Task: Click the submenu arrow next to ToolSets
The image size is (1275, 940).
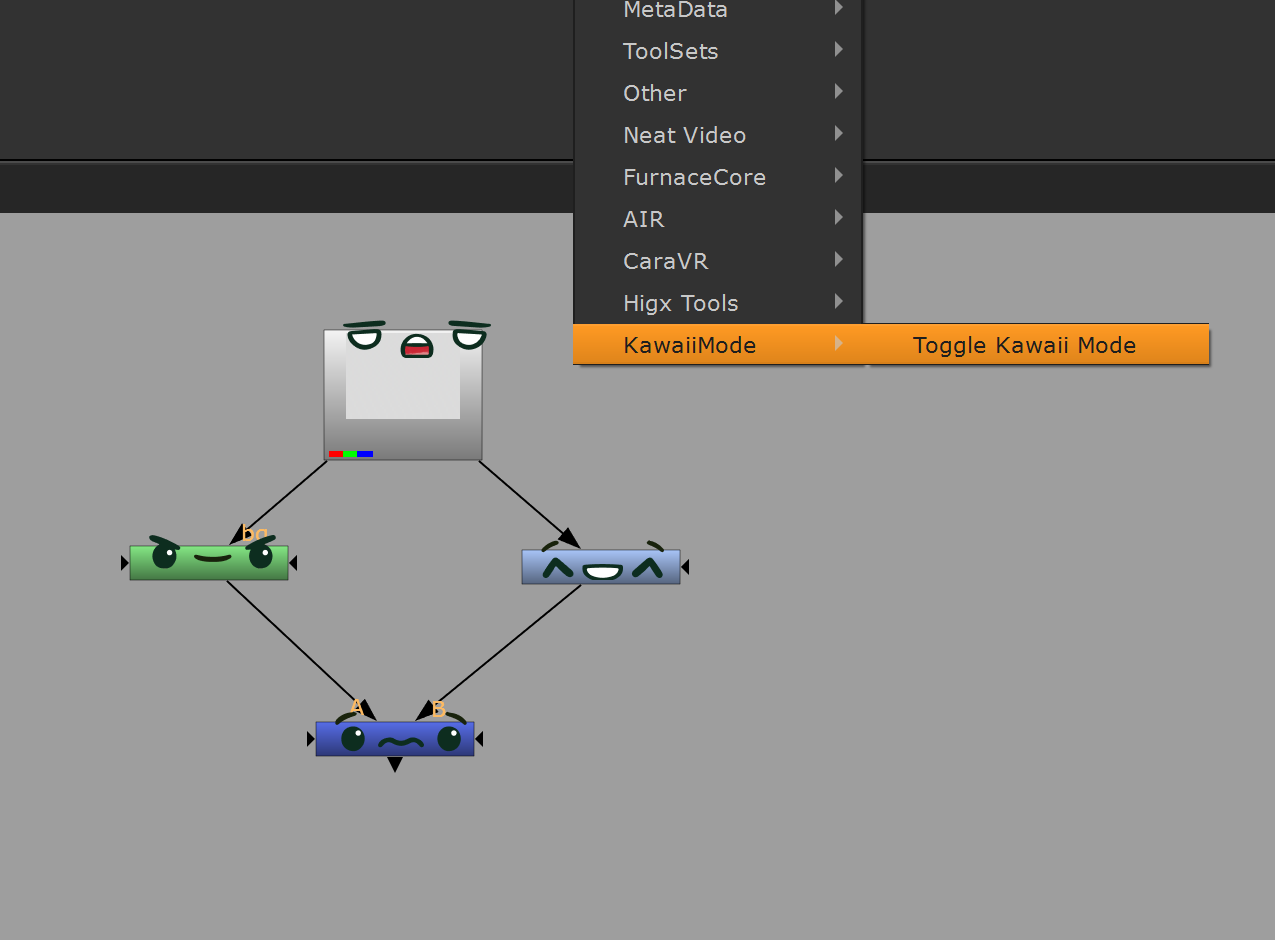Action: 838,50
